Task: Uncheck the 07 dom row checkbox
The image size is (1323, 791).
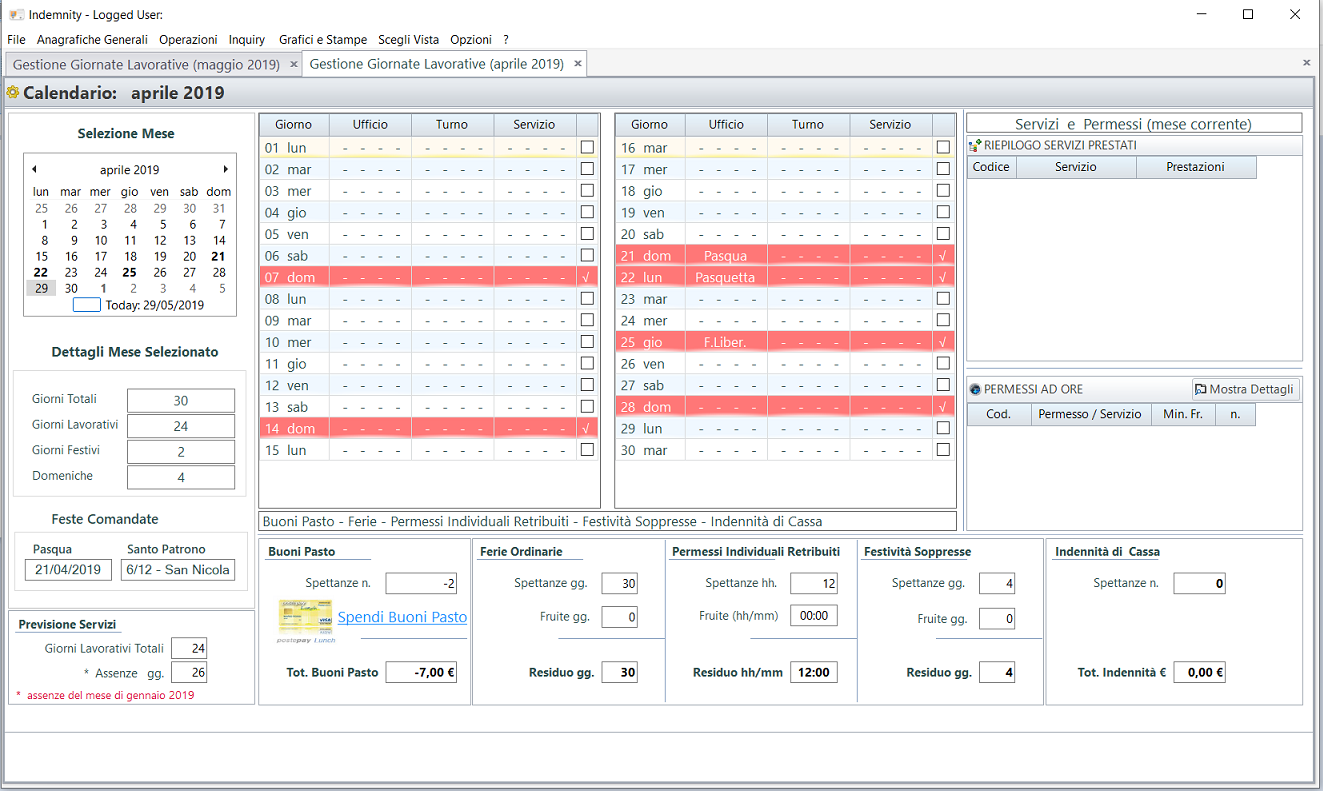Action: tap(587, 277)
